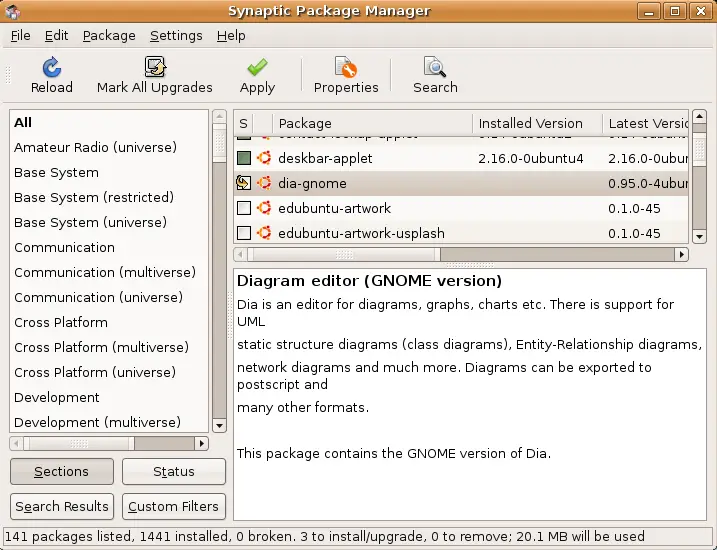717x550 pixels.
Task: Click the Status filter button
Action: click(x=174, y=471)
